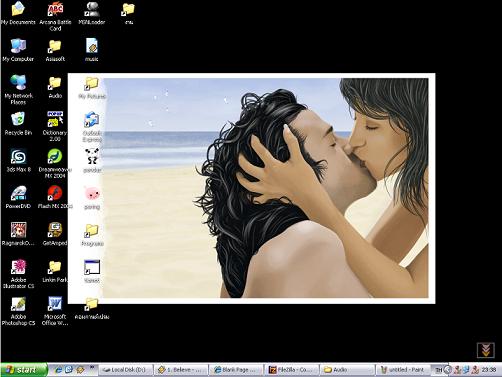Select the PowerDVD shortcut
This screenshot has width=502, height=377.
pyautogui.click(x=18, y=197)
